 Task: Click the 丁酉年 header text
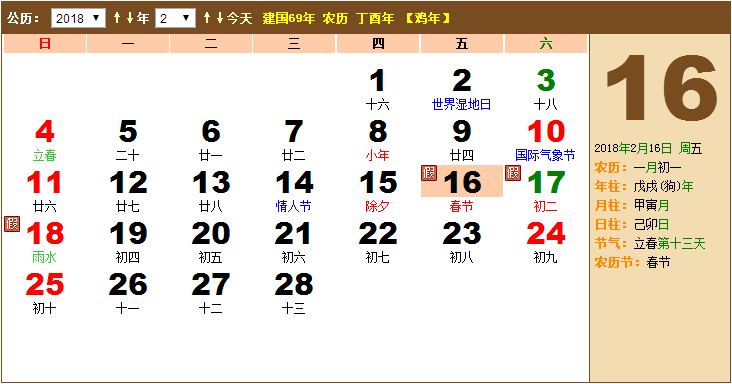tap(375, 18)
